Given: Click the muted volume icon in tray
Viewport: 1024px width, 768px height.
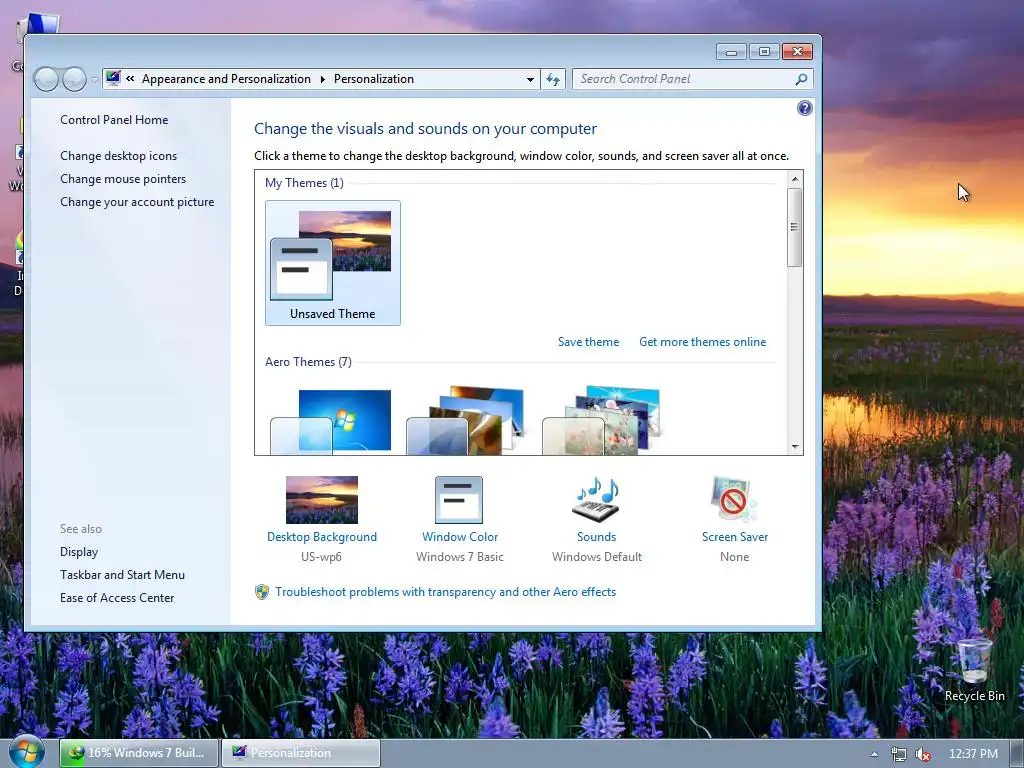Looking at the screenshot, I should point(923,754).
